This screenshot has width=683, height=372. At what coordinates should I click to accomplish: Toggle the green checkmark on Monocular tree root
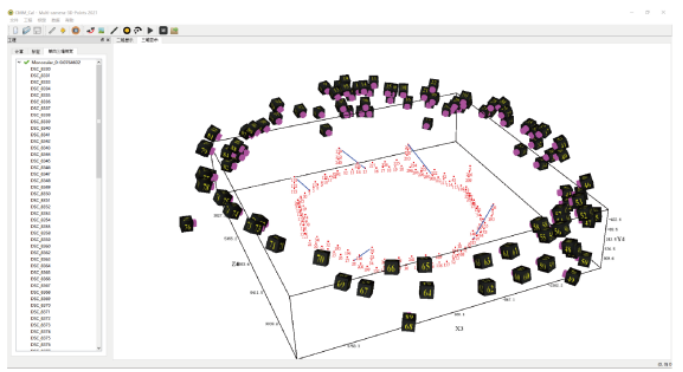(27, 62)
